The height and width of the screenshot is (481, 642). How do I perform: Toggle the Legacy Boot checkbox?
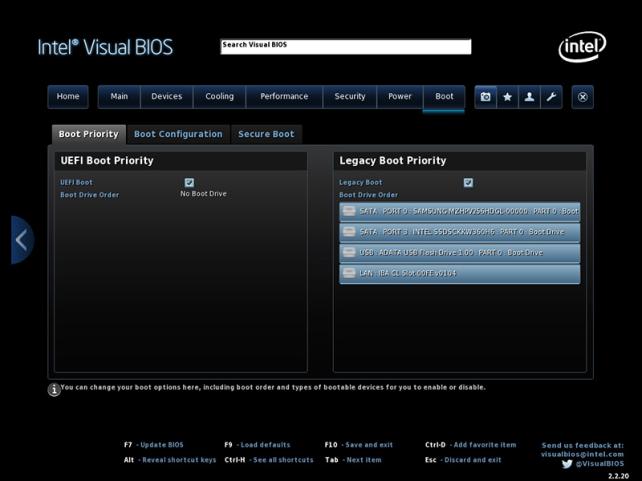468,183
